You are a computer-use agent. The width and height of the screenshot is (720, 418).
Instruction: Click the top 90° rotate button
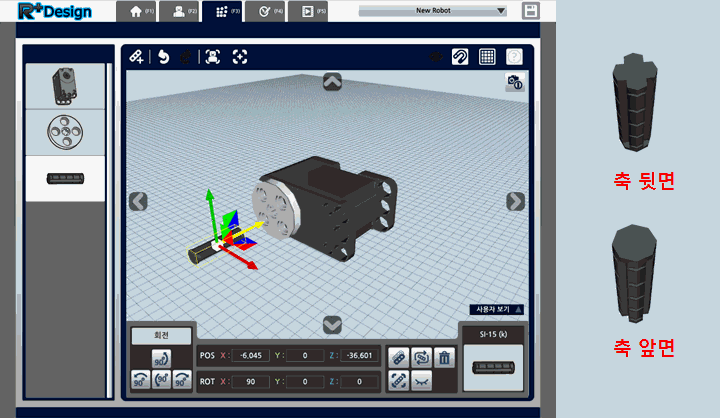(160, 358)
